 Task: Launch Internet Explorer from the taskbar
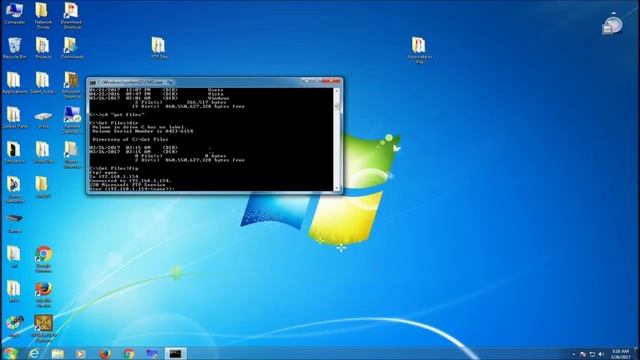coord(34,353)
